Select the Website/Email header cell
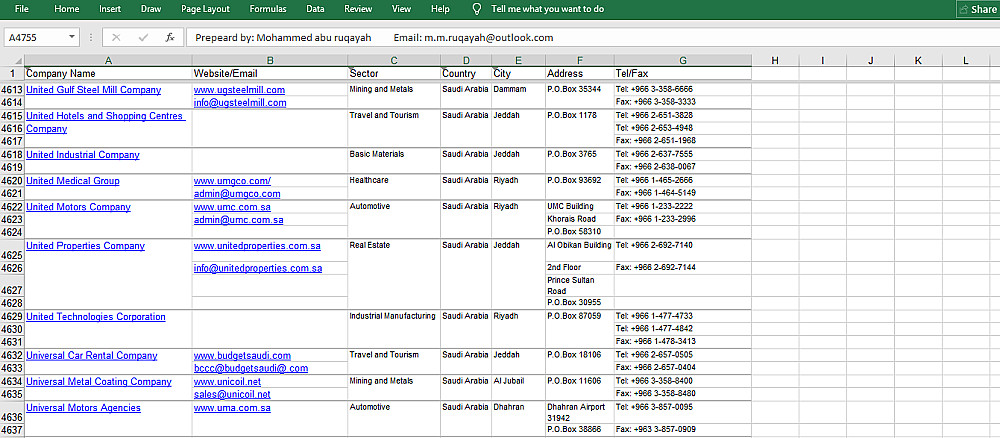Screen dimensions: 1000x438 point(270,74)
